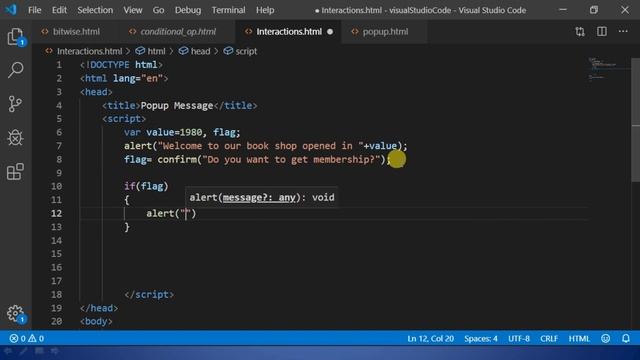Image resolution: width=640 pixels, height=360 pixels.
Task: Click the "Welcome to our book shop" string
Action: pyautogui.click(x=260, y=146)
